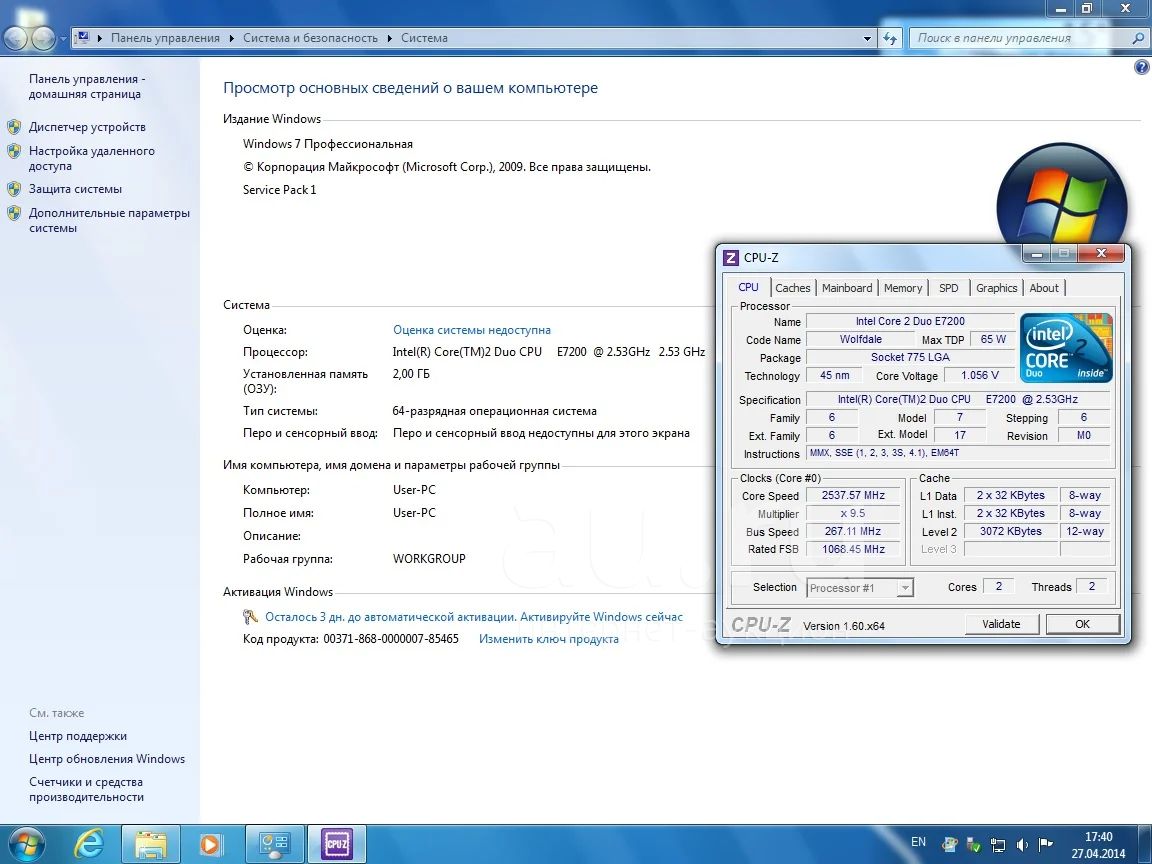1152x864 pixels.
Task: Open Дополнительные параметры системы link
Action: (109, 220)
